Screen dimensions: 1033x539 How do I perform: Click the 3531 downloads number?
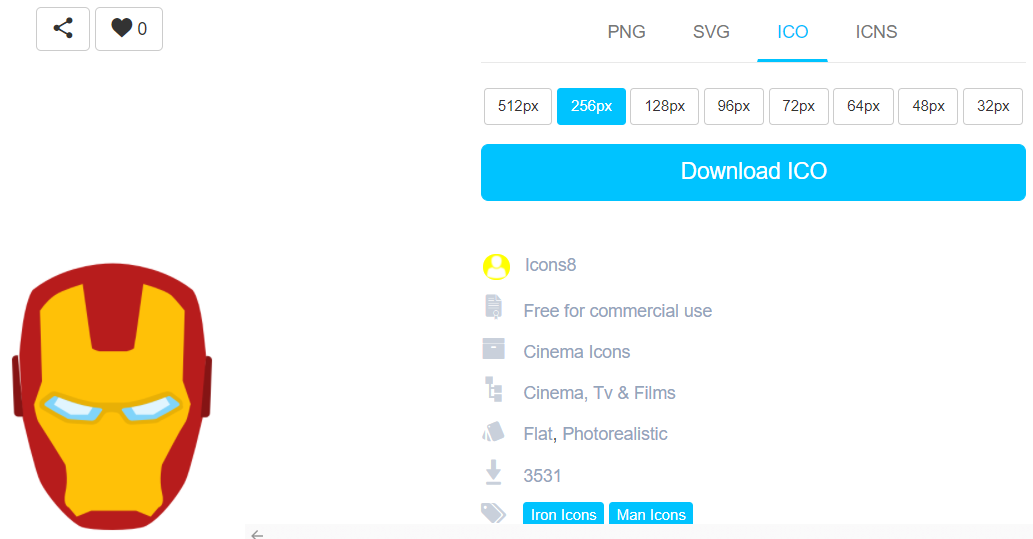(542, 476)
